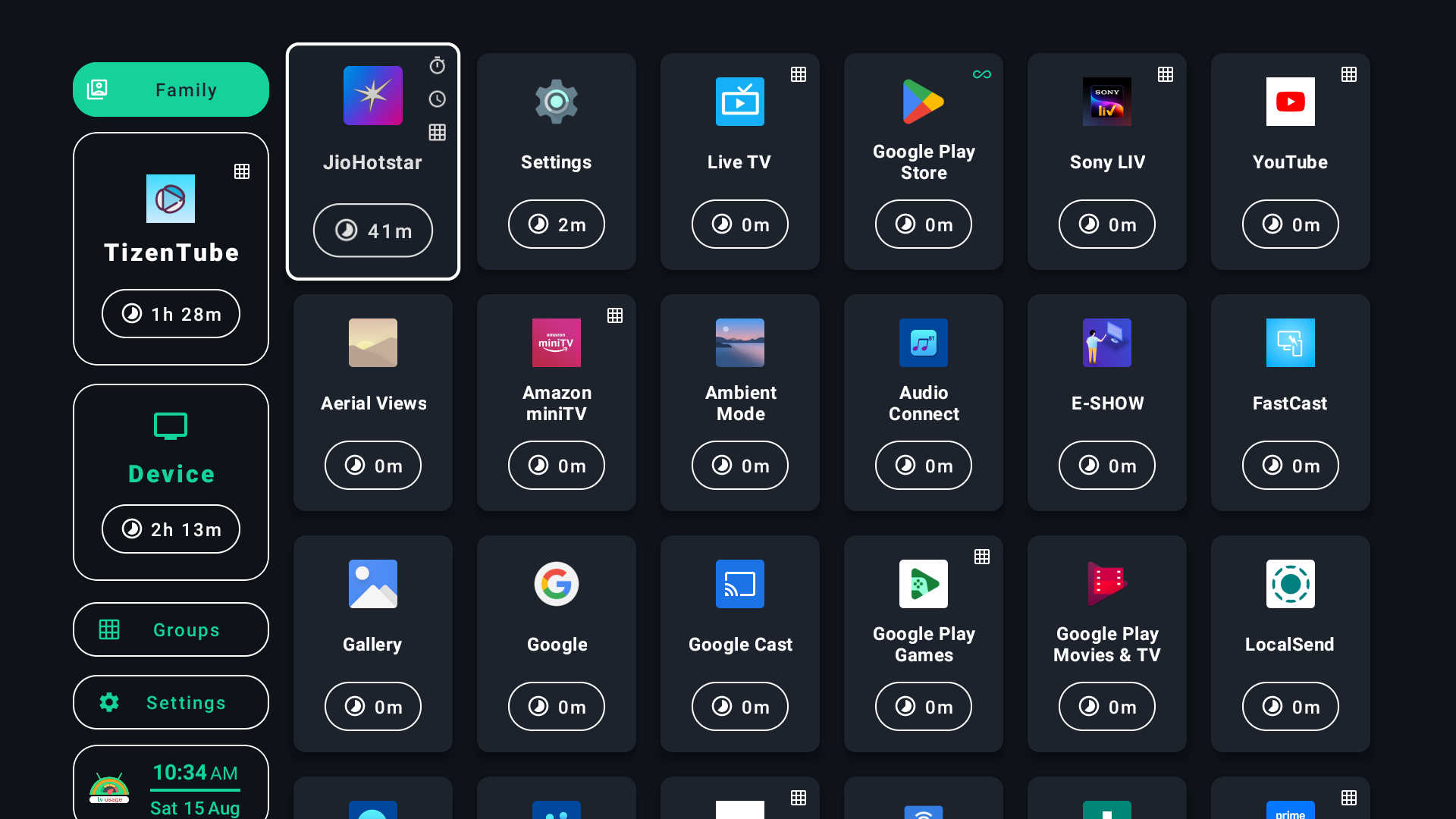The image size is (1456, 819).
Task: Open the Sony LIV app icon
Action: pos(1107,102)
